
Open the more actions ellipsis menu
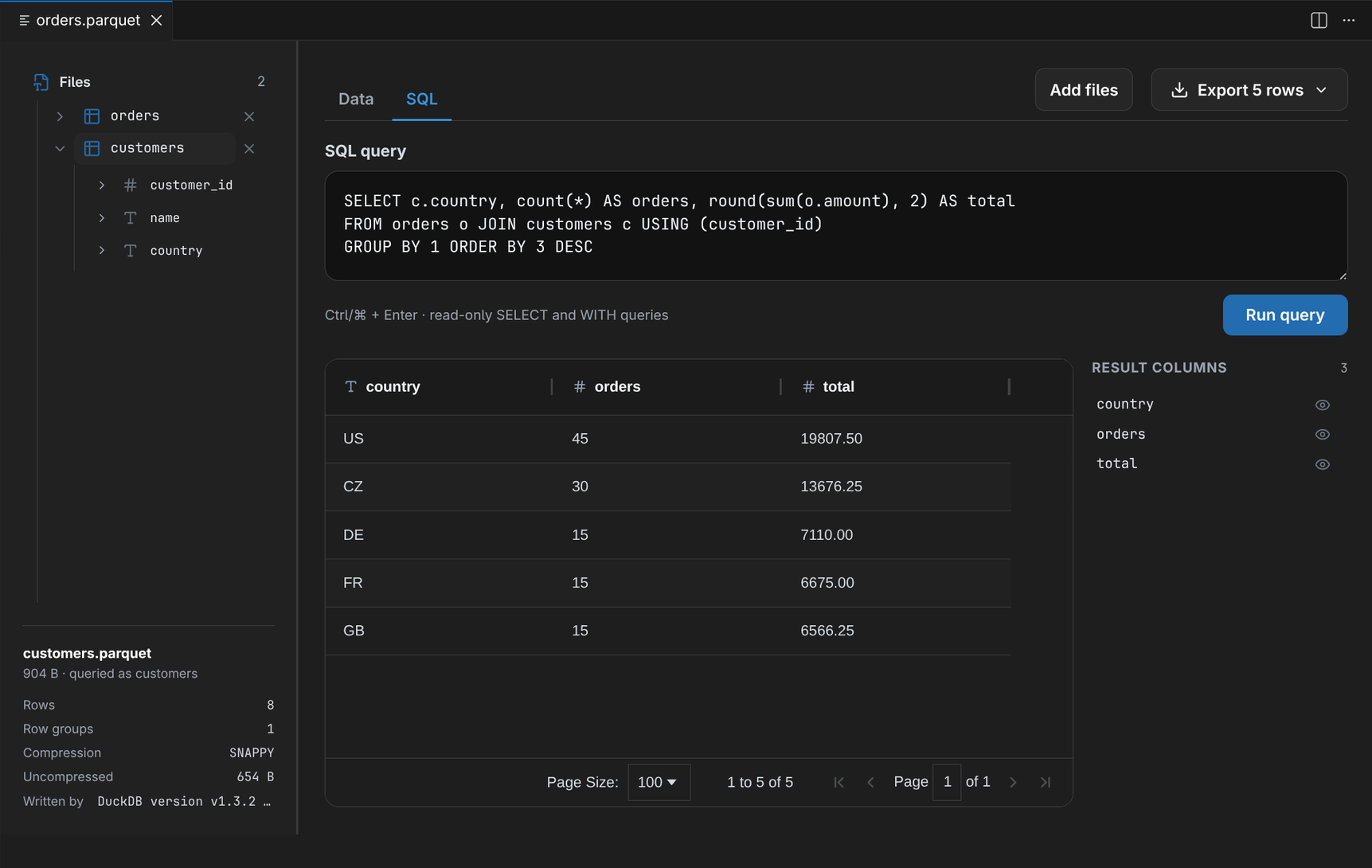[x=1348, y=20]
